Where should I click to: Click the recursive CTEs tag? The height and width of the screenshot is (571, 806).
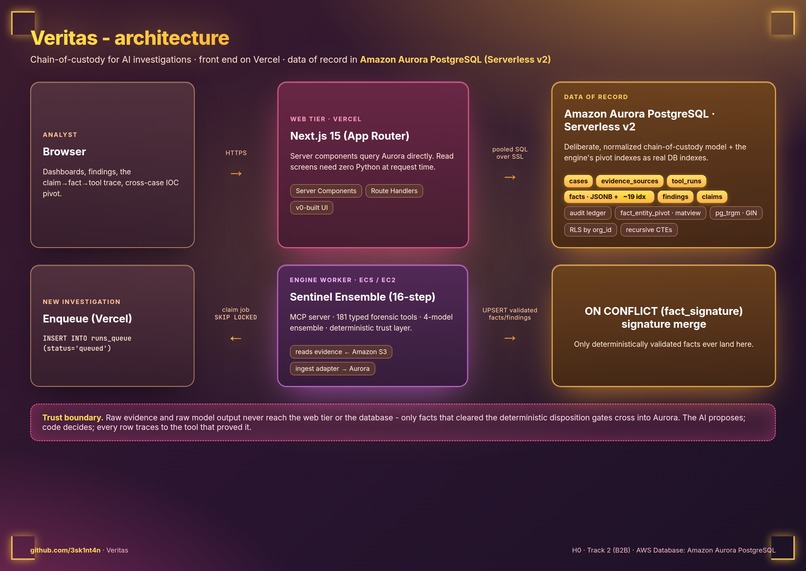click(x=649, y=230)
